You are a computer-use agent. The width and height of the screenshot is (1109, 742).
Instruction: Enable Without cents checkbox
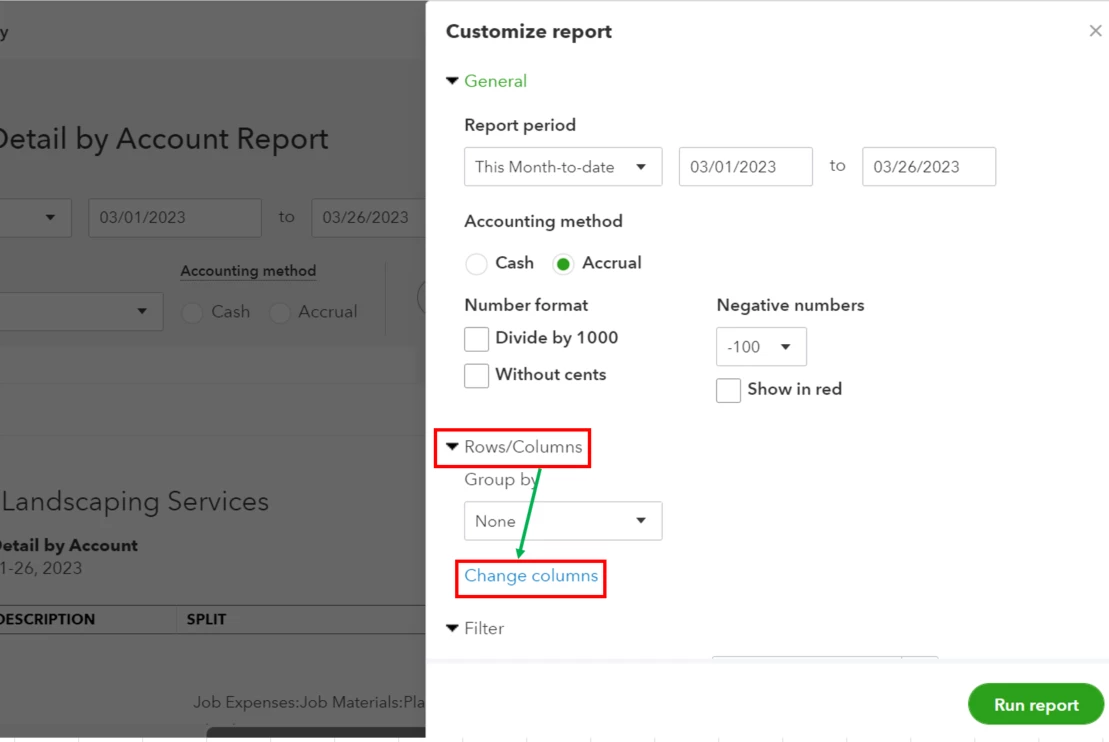476,376
